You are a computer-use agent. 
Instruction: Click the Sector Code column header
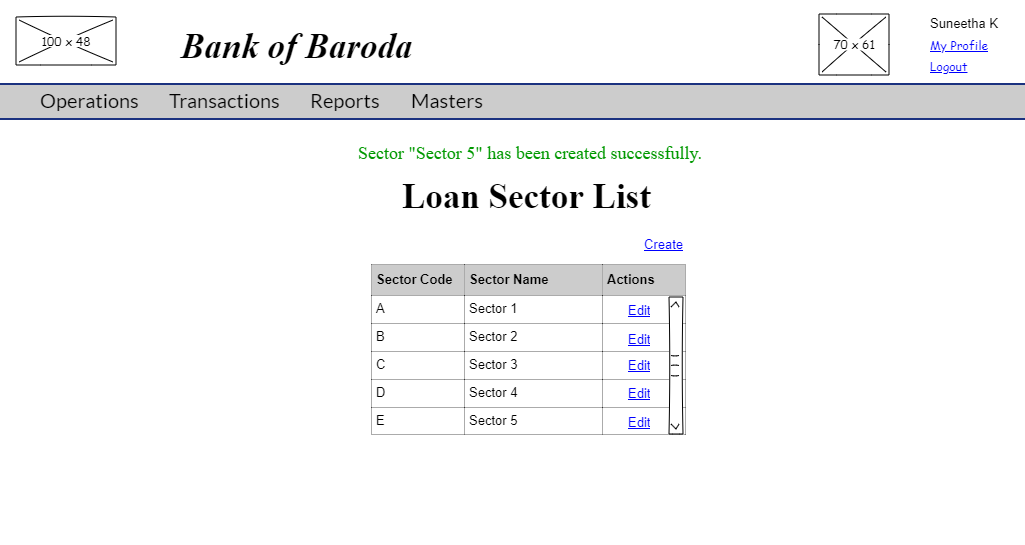point(415,280)
